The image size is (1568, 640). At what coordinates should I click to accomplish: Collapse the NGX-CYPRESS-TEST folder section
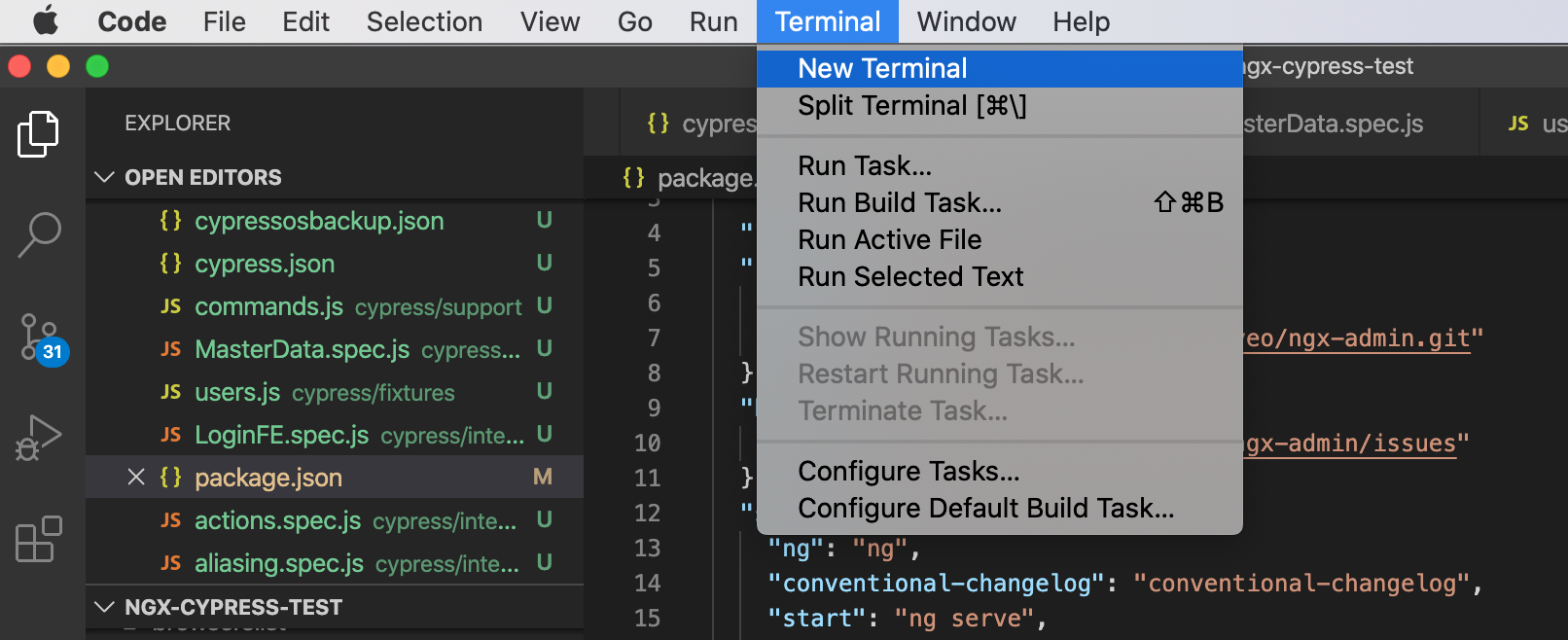[x=104, y=607]
